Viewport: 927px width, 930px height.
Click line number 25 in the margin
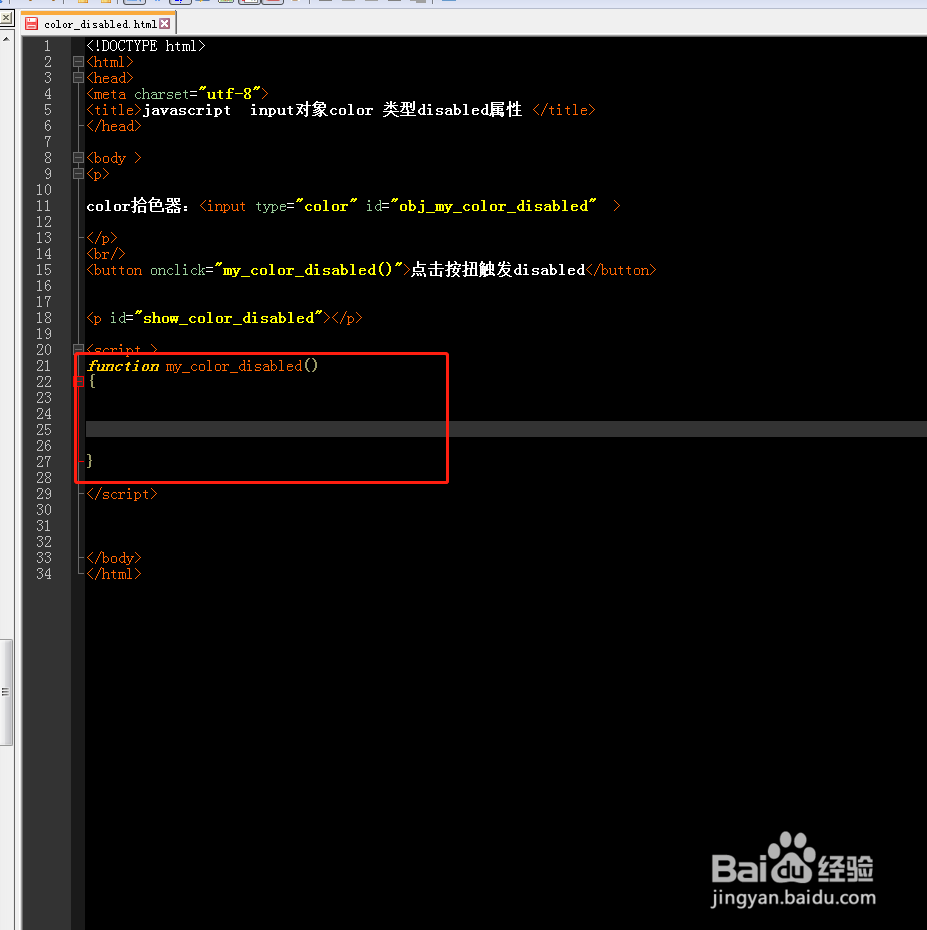(44, 429)
